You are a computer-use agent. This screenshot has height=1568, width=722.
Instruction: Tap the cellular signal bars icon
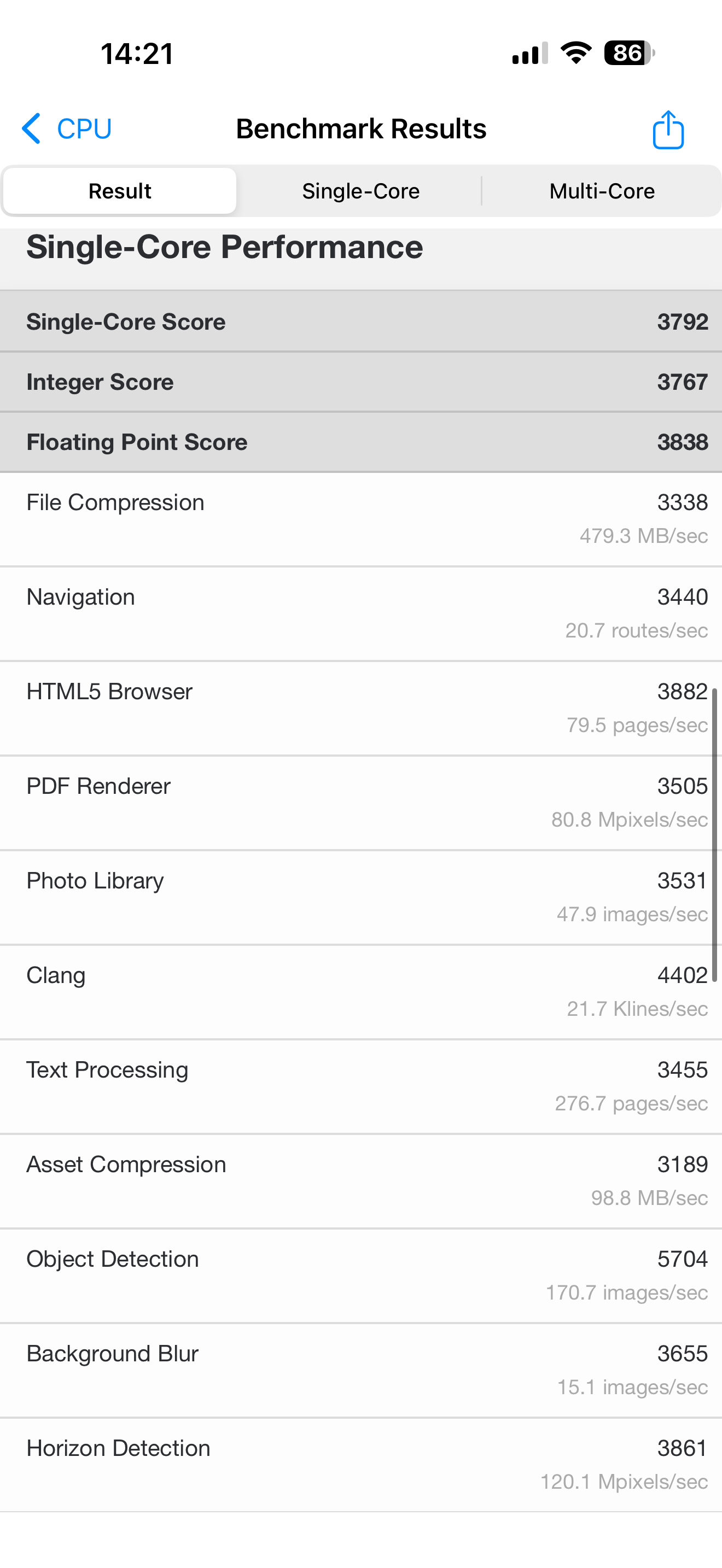pos(529,54)
